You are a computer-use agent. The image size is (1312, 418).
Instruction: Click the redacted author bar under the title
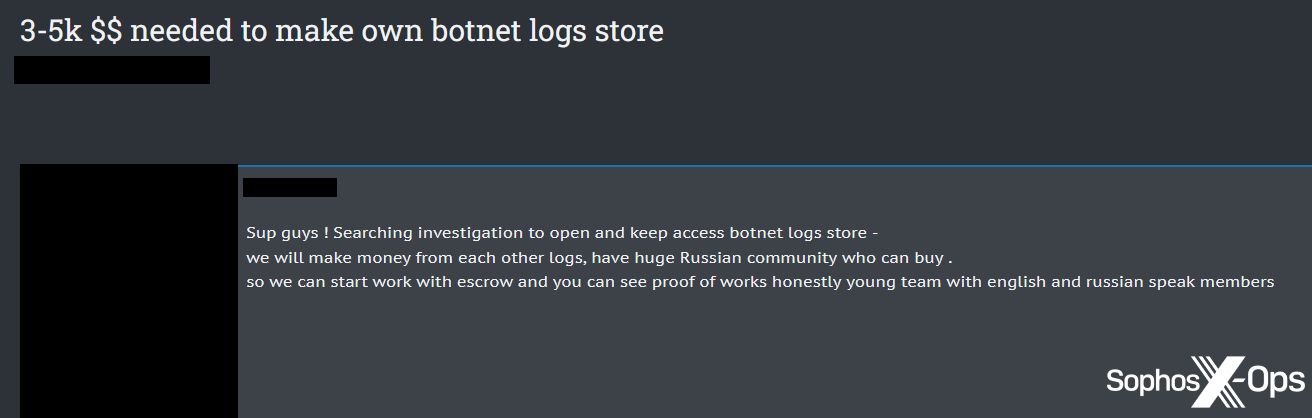tap(112, 70)
